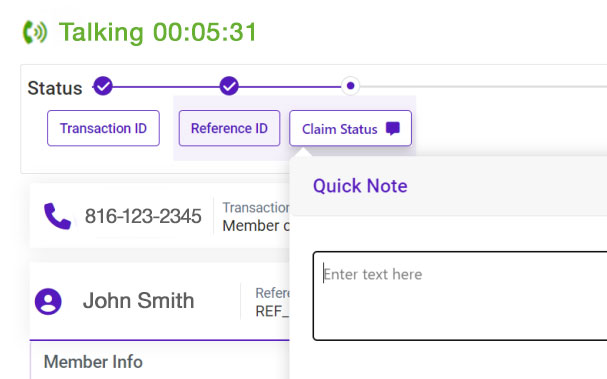The height and width of the screenshot is (379, 607).
Task: Click the Status label
Action: point(55,88)
